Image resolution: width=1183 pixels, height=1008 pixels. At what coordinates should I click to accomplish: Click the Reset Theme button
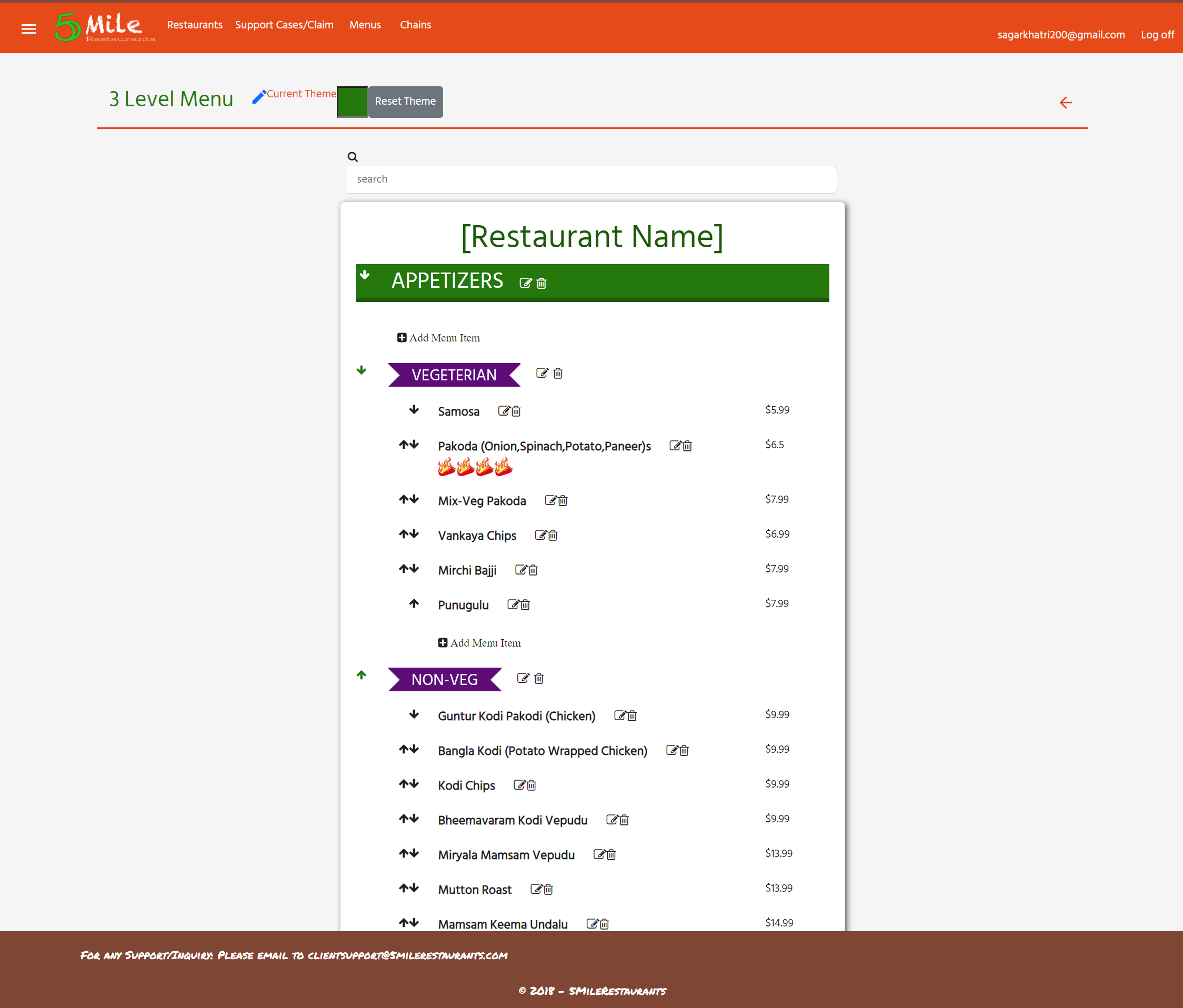[x=404, y=100]
